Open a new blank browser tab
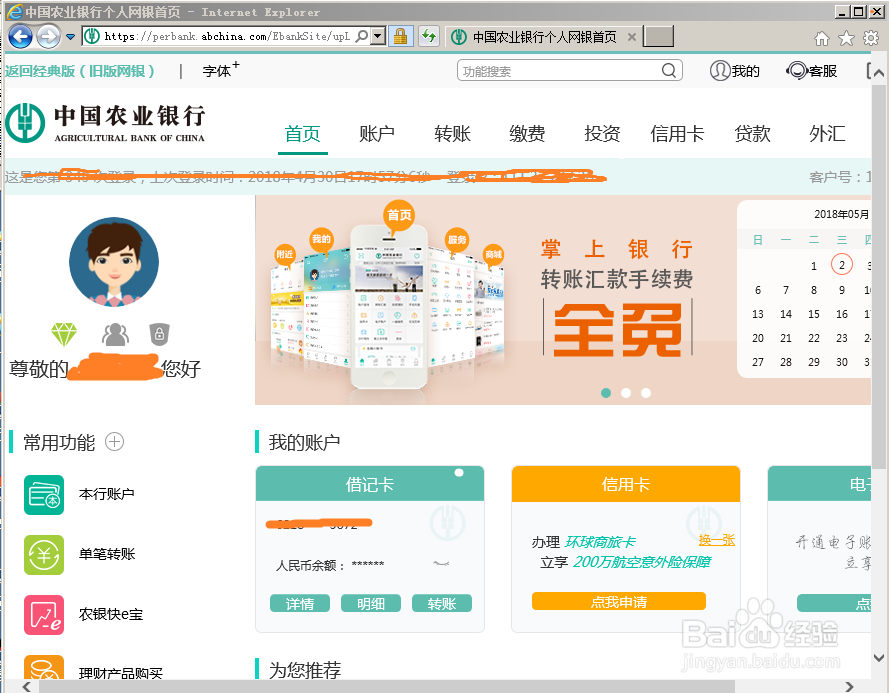889x693 pixels. click(x=659, y=36)
